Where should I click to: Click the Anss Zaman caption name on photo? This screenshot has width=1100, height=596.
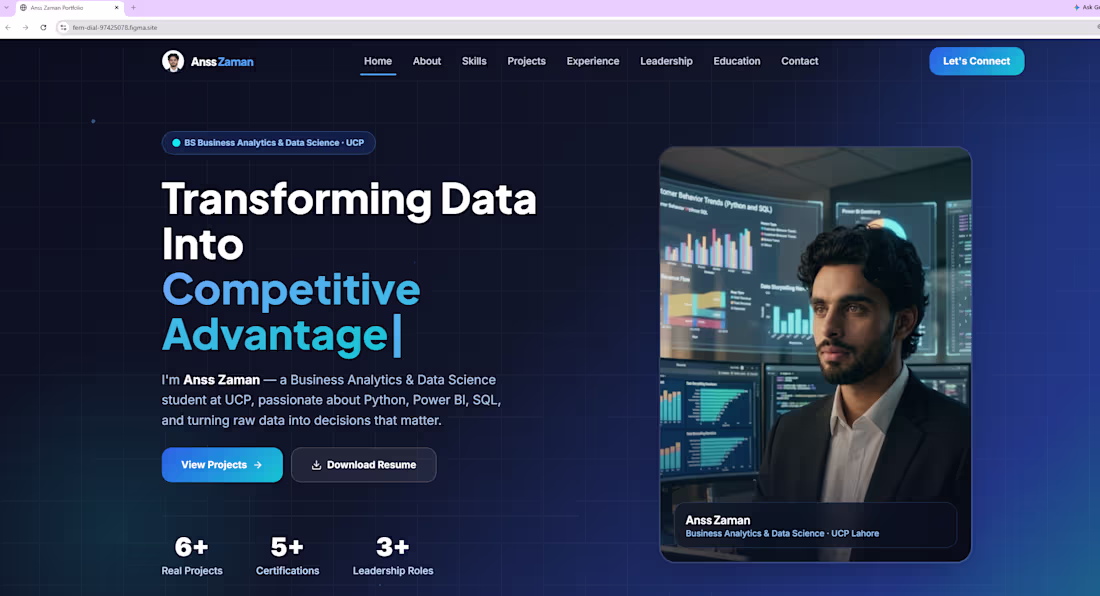pyautogui.click(x=717, y=520)
